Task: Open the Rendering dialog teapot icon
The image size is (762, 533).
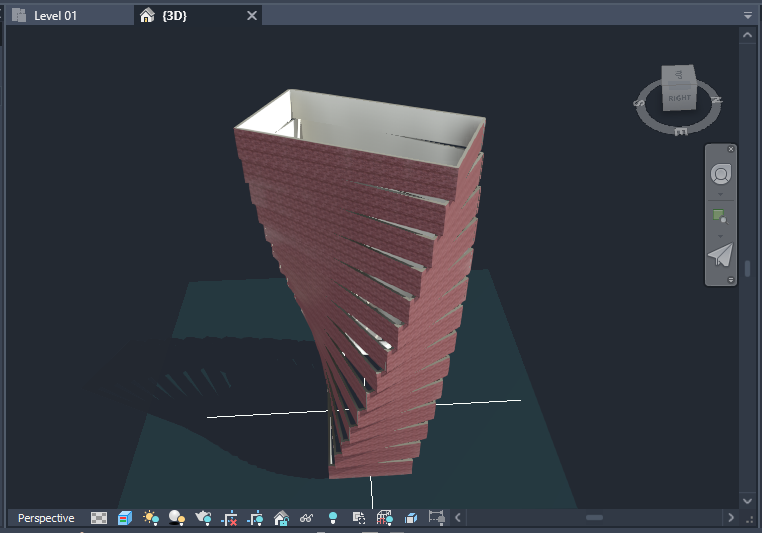Action: pyautogui.click(x=203, y=518)
